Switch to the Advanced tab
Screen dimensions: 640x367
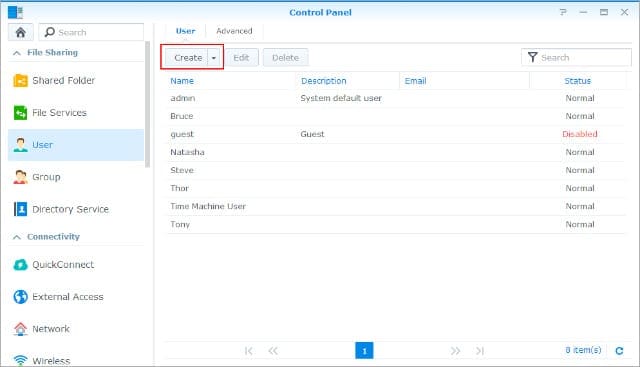click(234, 31)
